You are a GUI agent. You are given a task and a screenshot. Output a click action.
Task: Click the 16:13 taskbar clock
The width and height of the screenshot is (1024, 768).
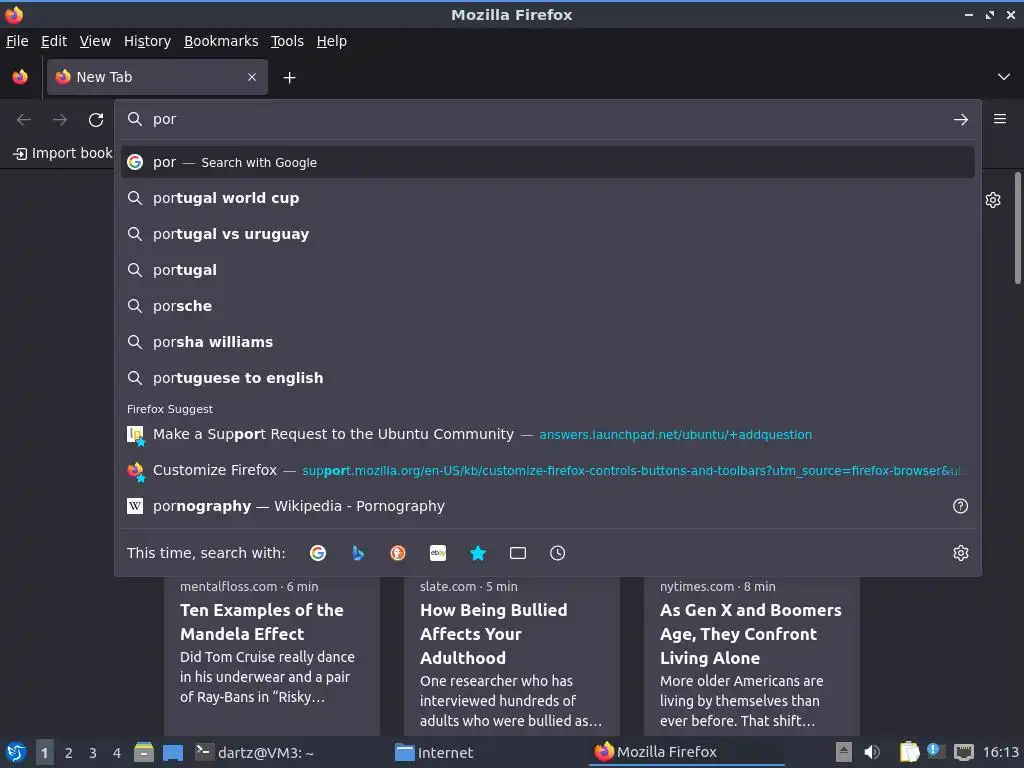click(x=1000, y=752)
